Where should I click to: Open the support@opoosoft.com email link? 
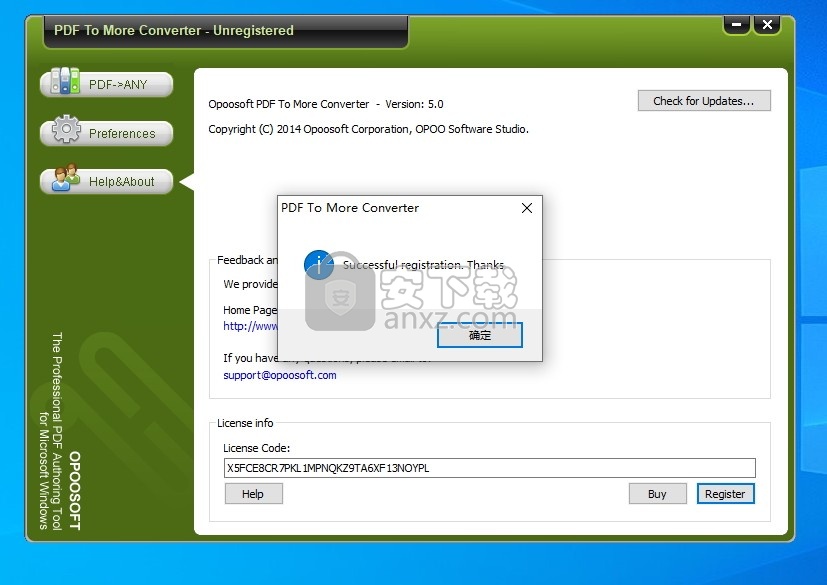[x=280, y=375]
